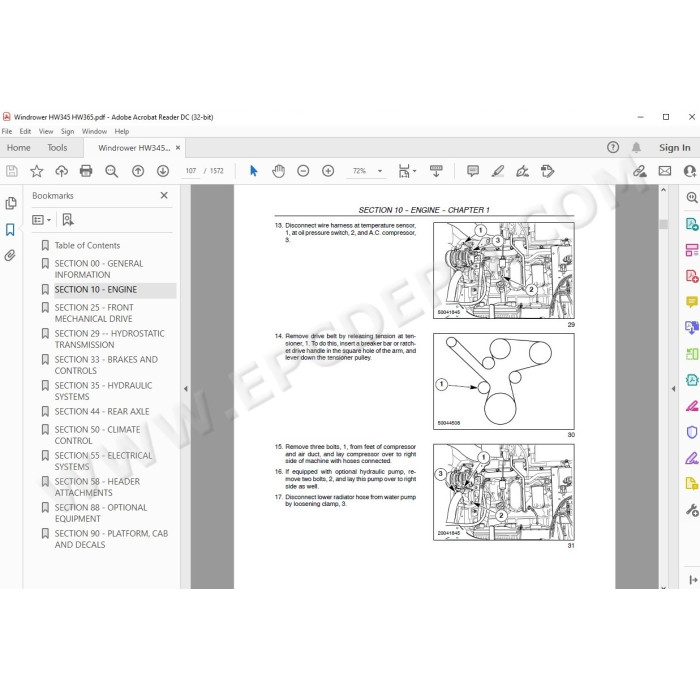Viewport: 700px width, 700px height.
Task: Choose the Selection arrow tool
Action: pos(254,171)
